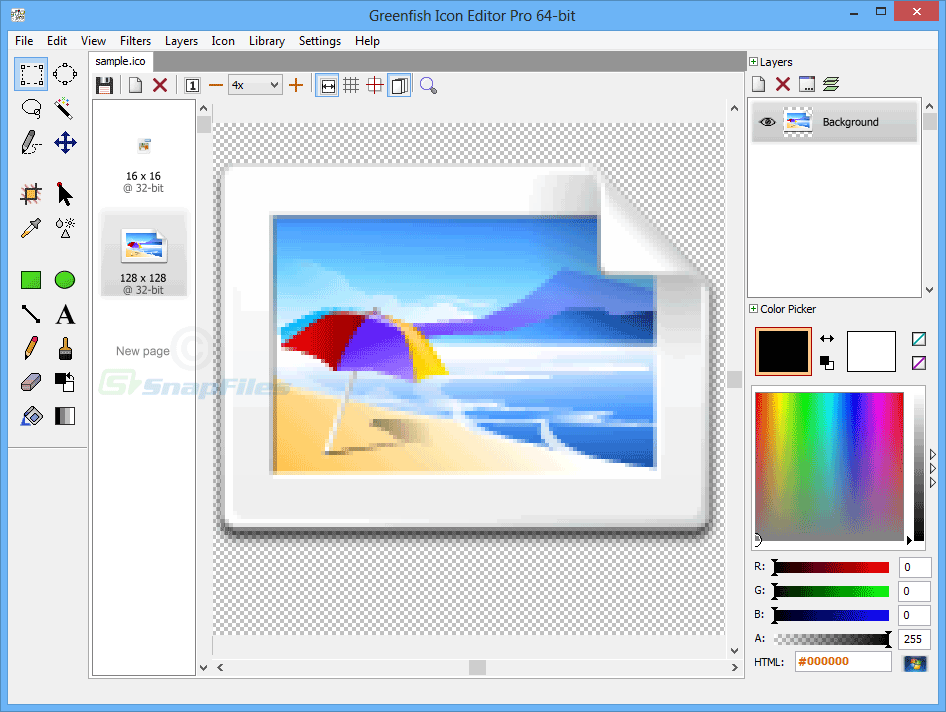
Task: Create a new layer in Layers panel
Action: pyautogui.click(x=758, y=84)
